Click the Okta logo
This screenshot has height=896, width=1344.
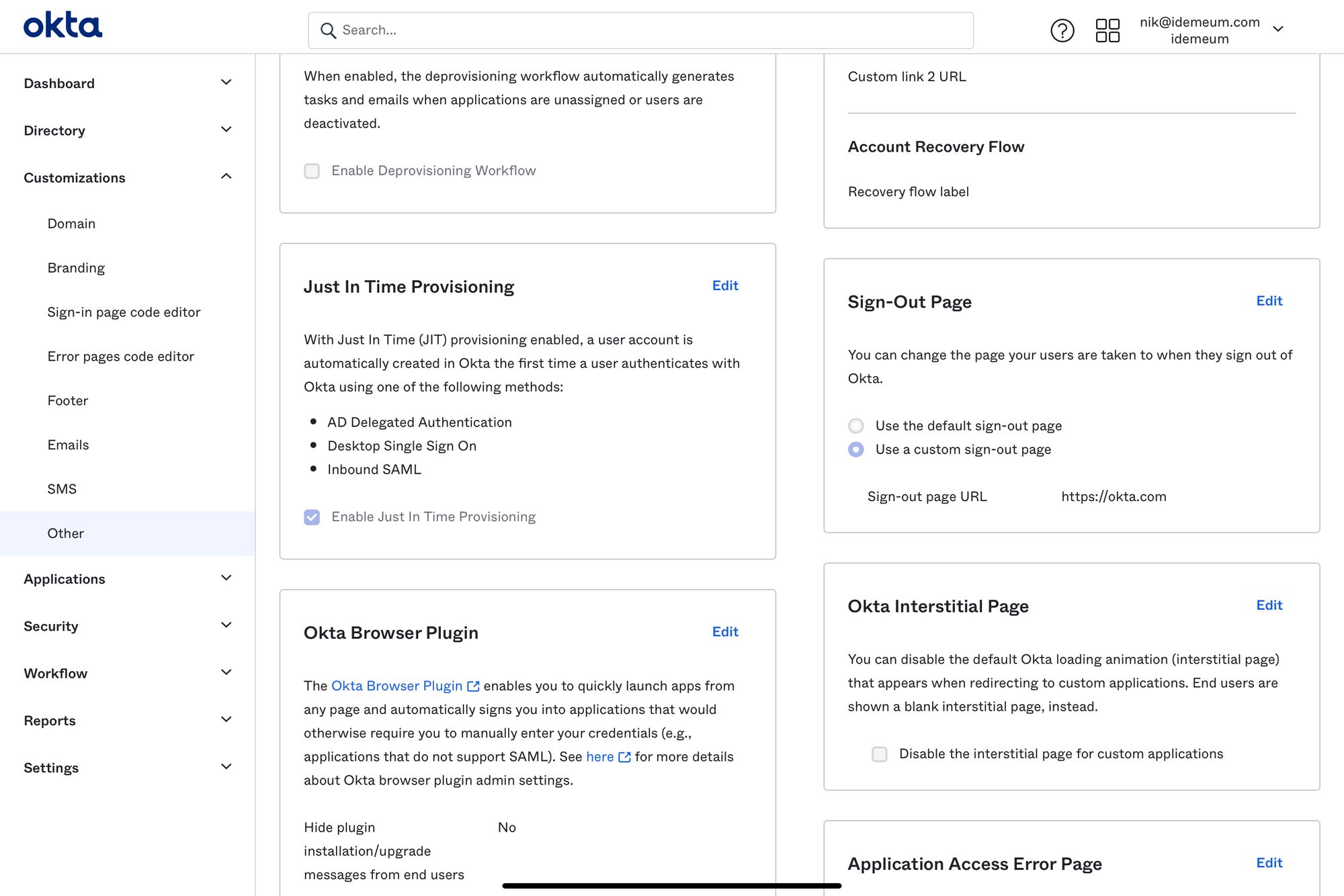[62, 25]
